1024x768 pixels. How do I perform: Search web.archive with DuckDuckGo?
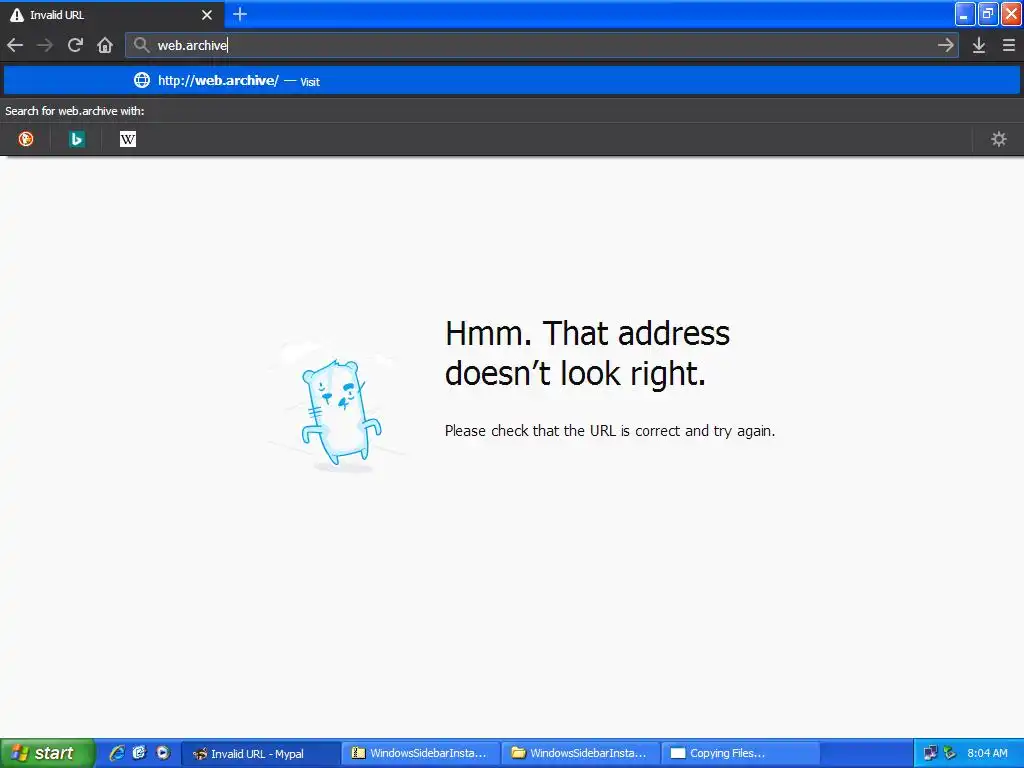pos(25,138)
